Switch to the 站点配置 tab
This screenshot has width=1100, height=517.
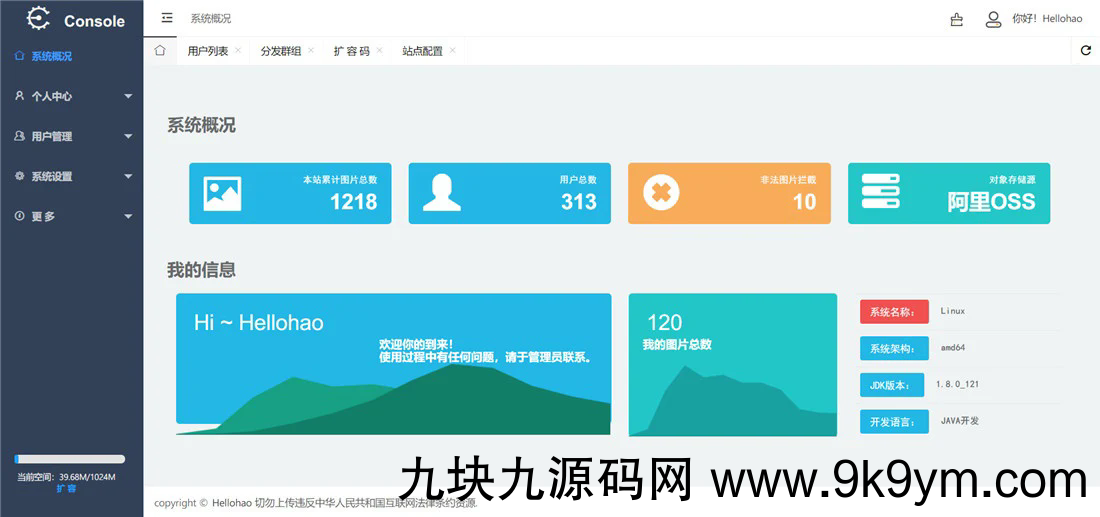pos(422,51)
